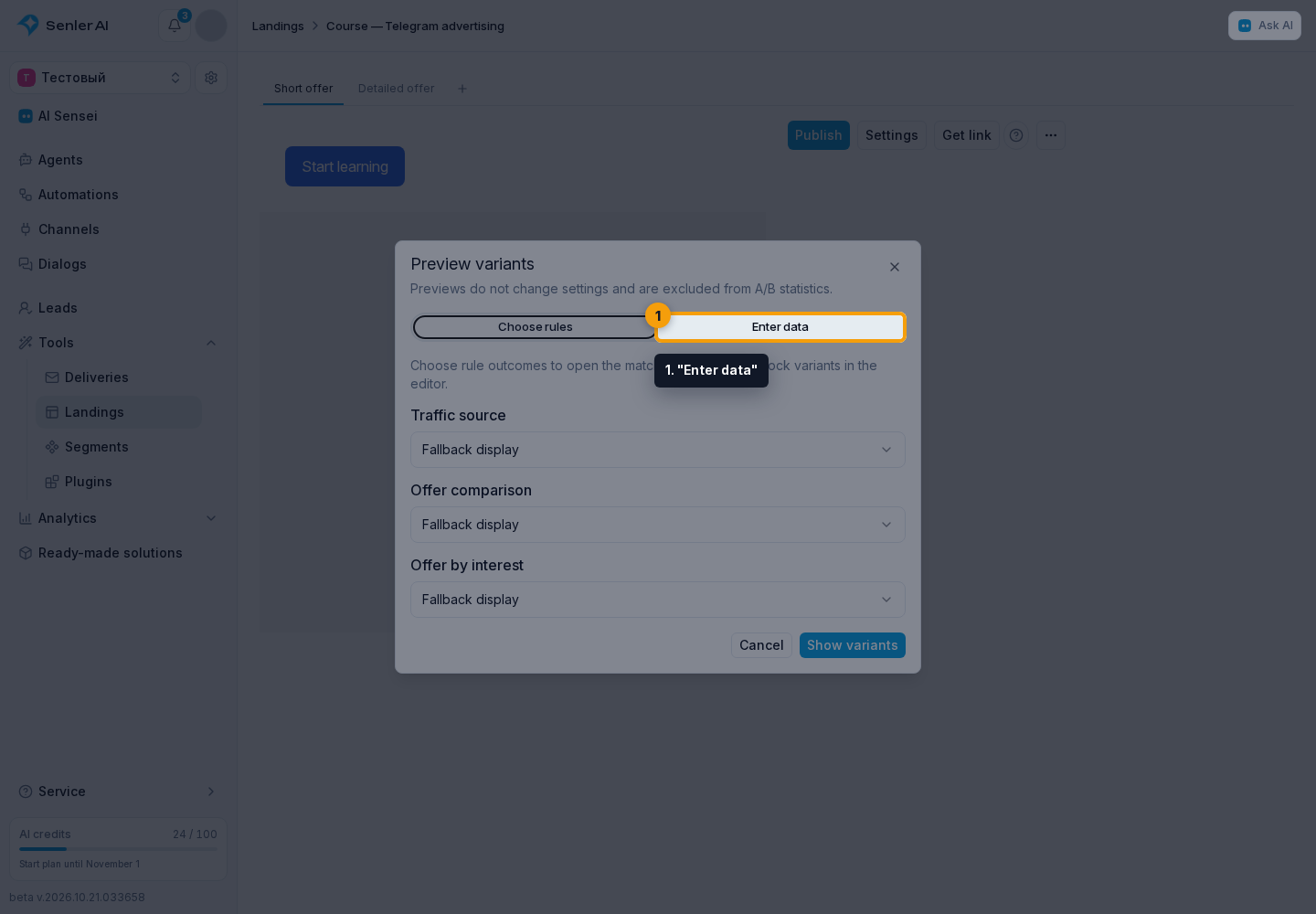
Task: Click the help question-mark icon near Get link
Action: tap(1016, 135)
